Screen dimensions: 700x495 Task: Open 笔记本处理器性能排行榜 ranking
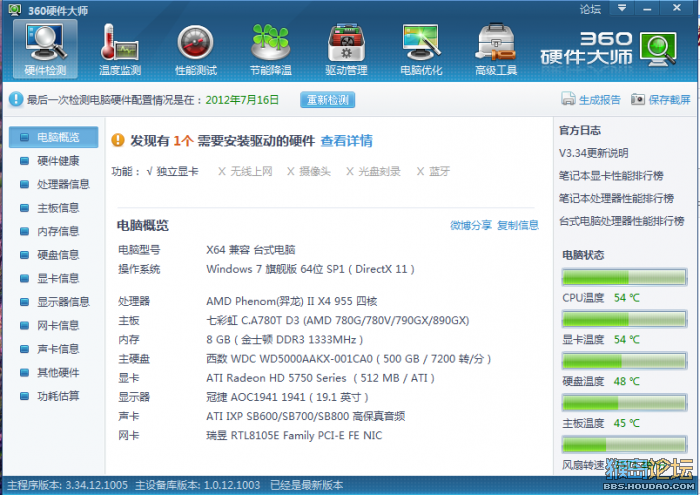pos(616,198)
